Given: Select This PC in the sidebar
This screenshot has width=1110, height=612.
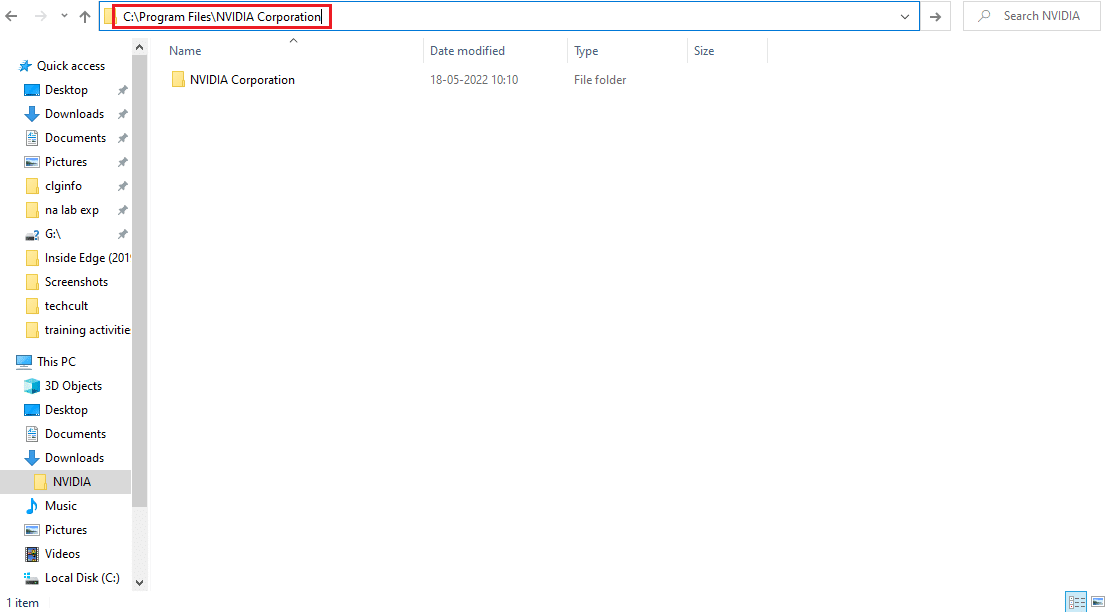Looking at the screenshot, I should (56, 362).
